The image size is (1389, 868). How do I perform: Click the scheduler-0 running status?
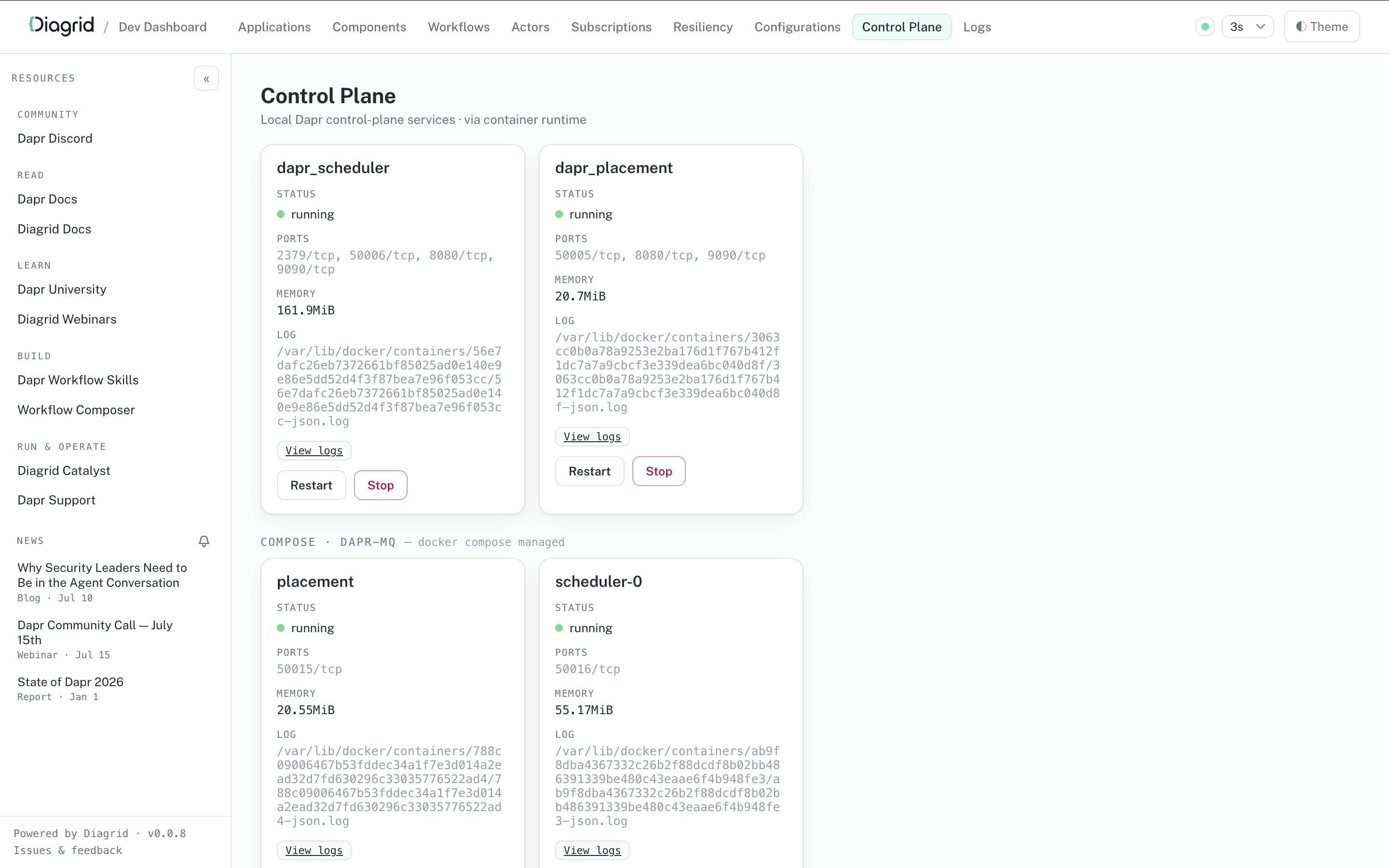pyautogui.click(x=584, y=628)
